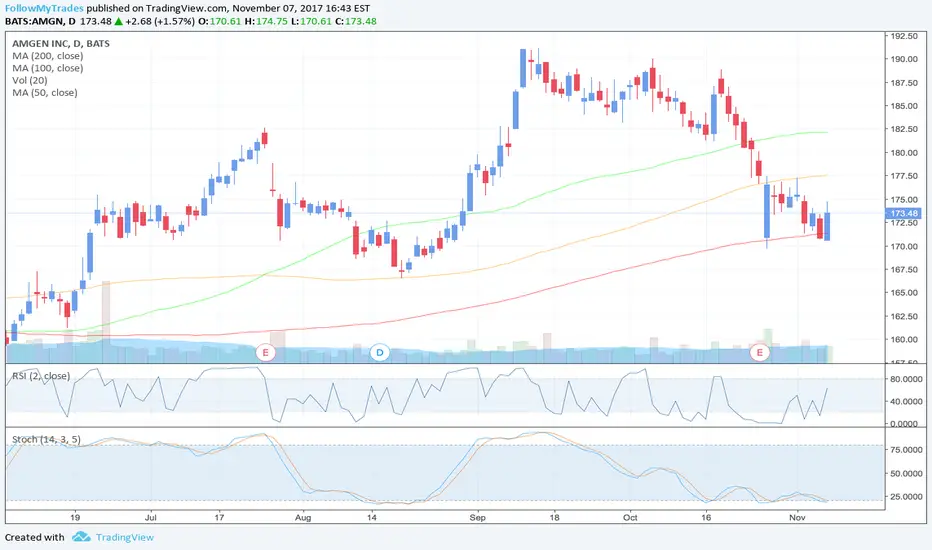Click the 'Aug' date axis label
932x550 pixels.
[303, 517]
